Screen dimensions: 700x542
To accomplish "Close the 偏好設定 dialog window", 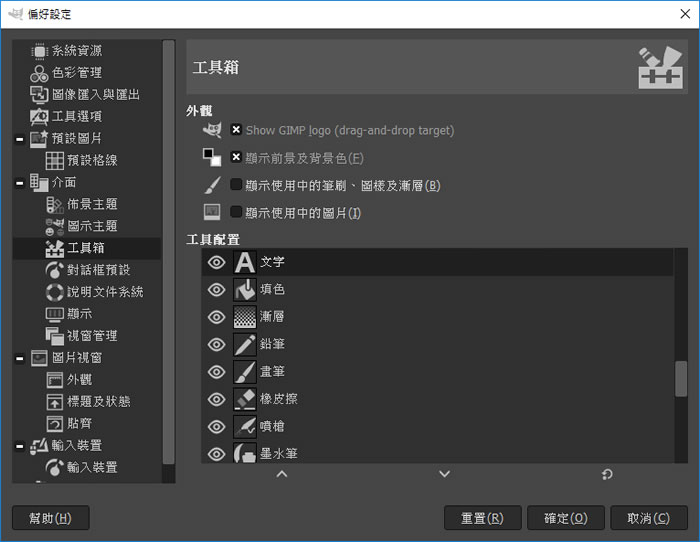I will tap(685, 14).
